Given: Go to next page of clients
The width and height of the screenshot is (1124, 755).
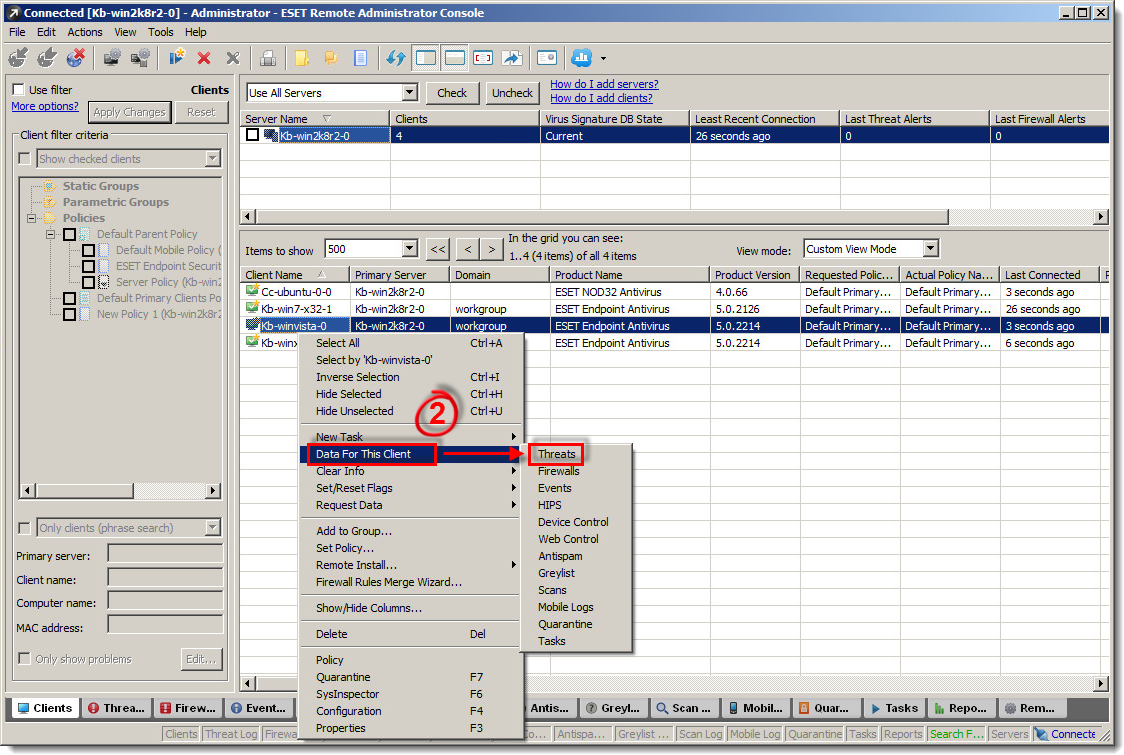Looking at the screenshot, I should (492, 249).
